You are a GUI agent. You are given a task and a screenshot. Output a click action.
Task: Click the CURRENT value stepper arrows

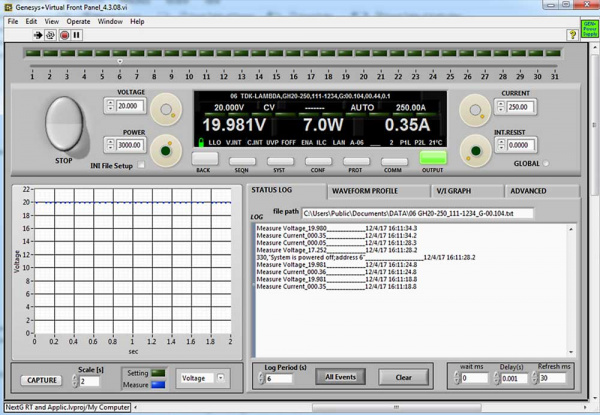(x=501, y=107)
